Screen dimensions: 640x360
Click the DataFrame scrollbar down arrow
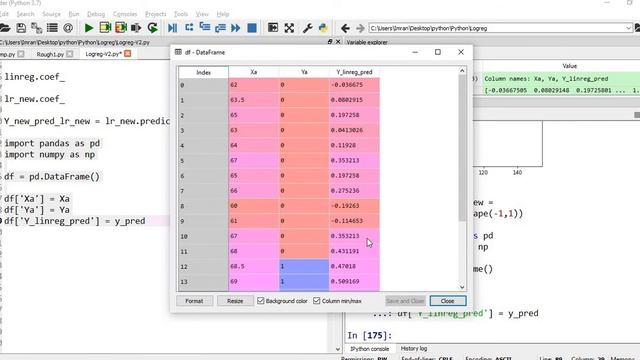pos(462,287)
